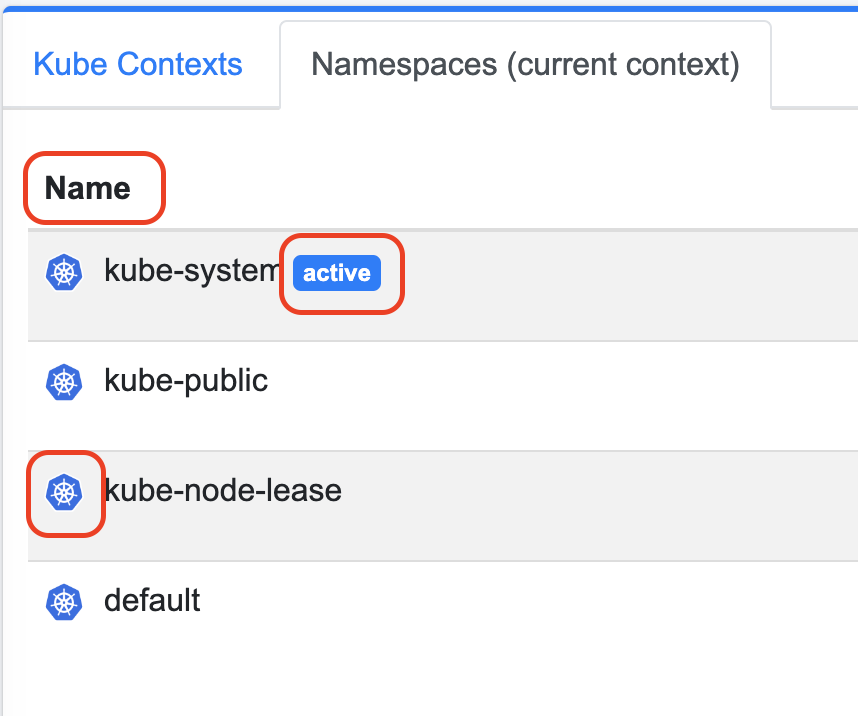Click empty space in the kube-node-lease row
Screen dimensions: 858x716
tap(600, 505)
